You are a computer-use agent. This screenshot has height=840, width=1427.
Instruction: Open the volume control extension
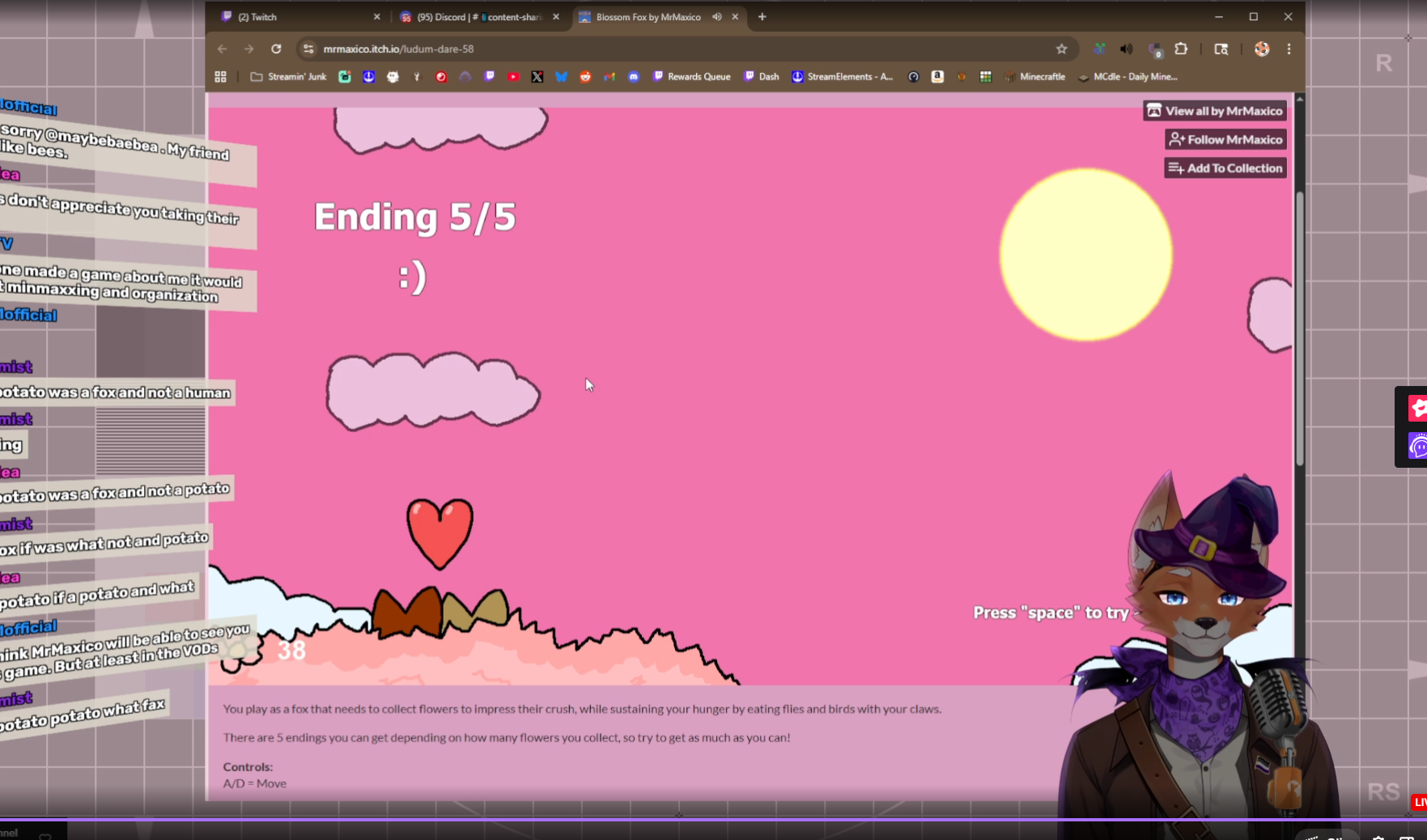(1126, 49)
